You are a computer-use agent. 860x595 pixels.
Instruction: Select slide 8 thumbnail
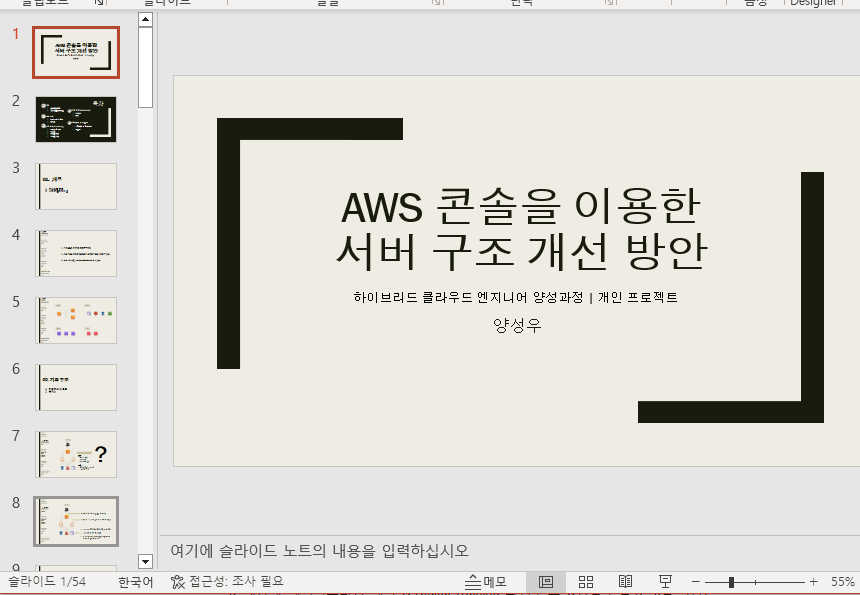(x=76, y=522)
